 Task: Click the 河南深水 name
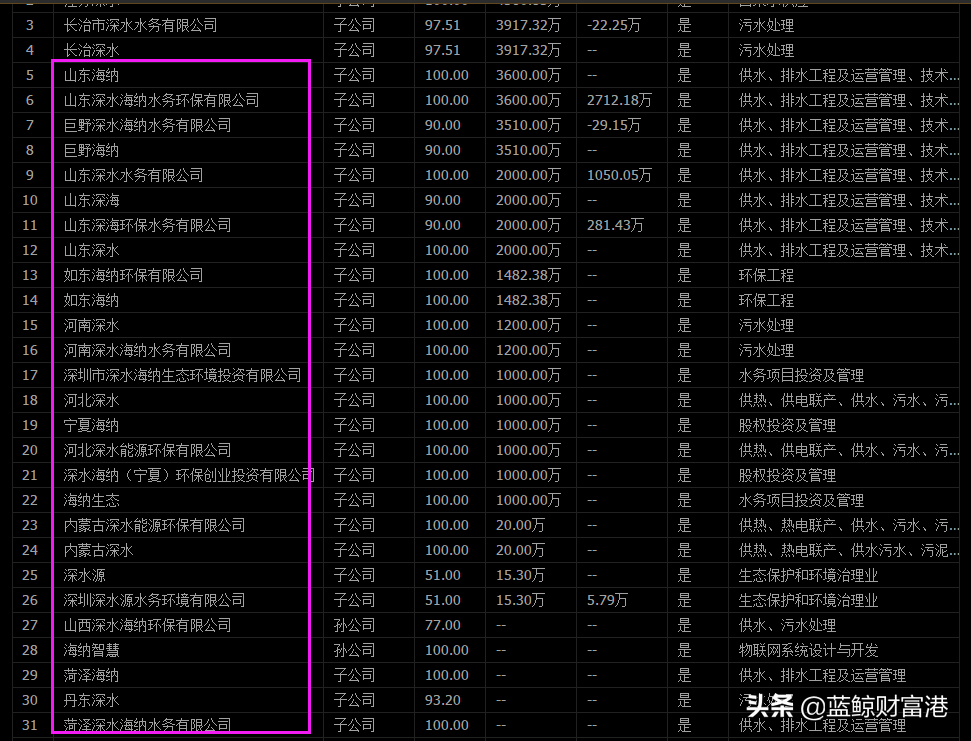pos(91,325)
